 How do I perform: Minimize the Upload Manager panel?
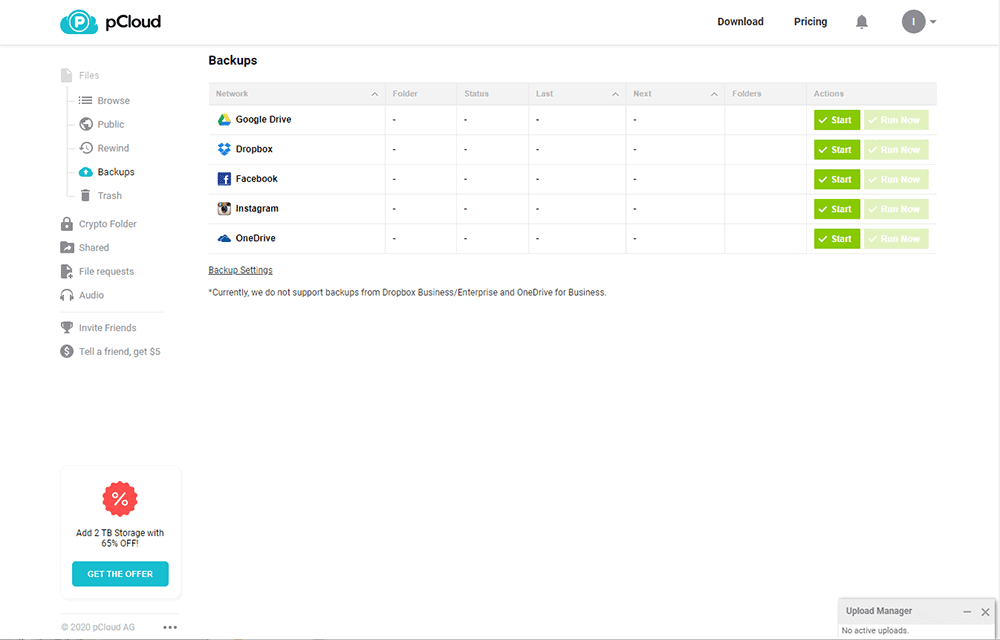[x=967, y=612]
